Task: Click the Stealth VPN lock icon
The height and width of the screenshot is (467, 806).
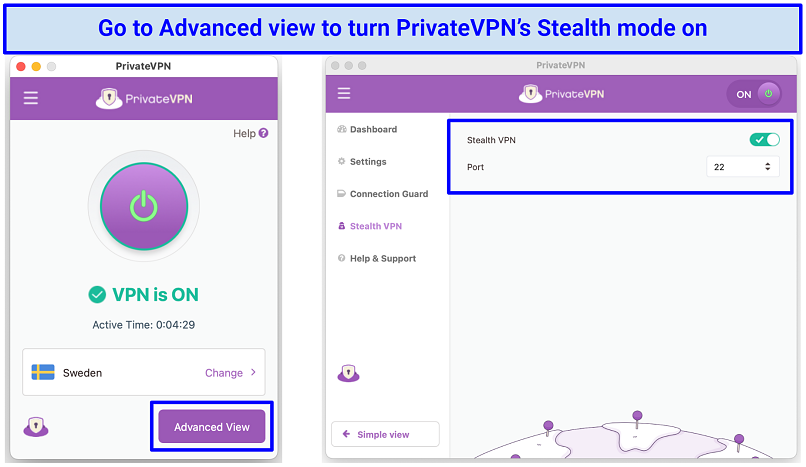Action: 341,226
